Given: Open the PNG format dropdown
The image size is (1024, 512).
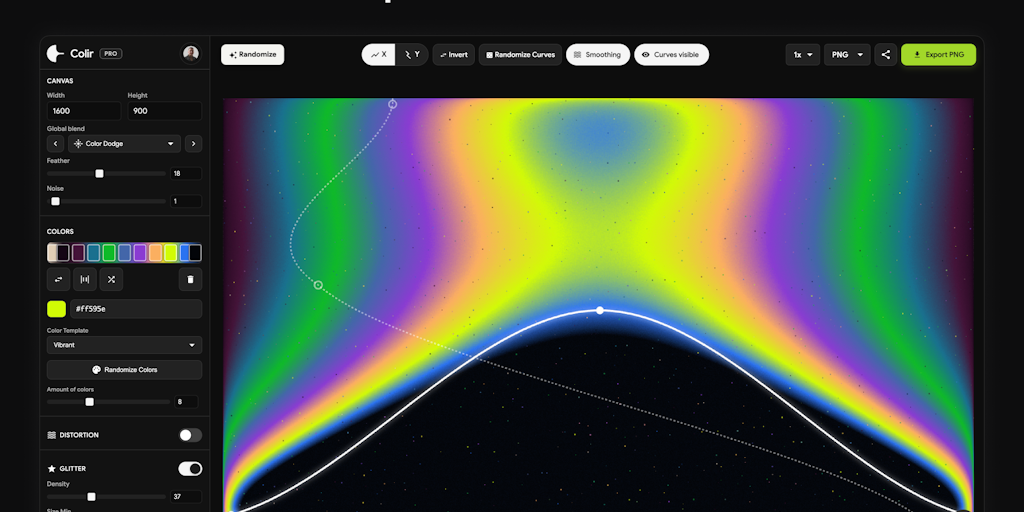Looking at the screenshot, I should (x=847, y=55).
